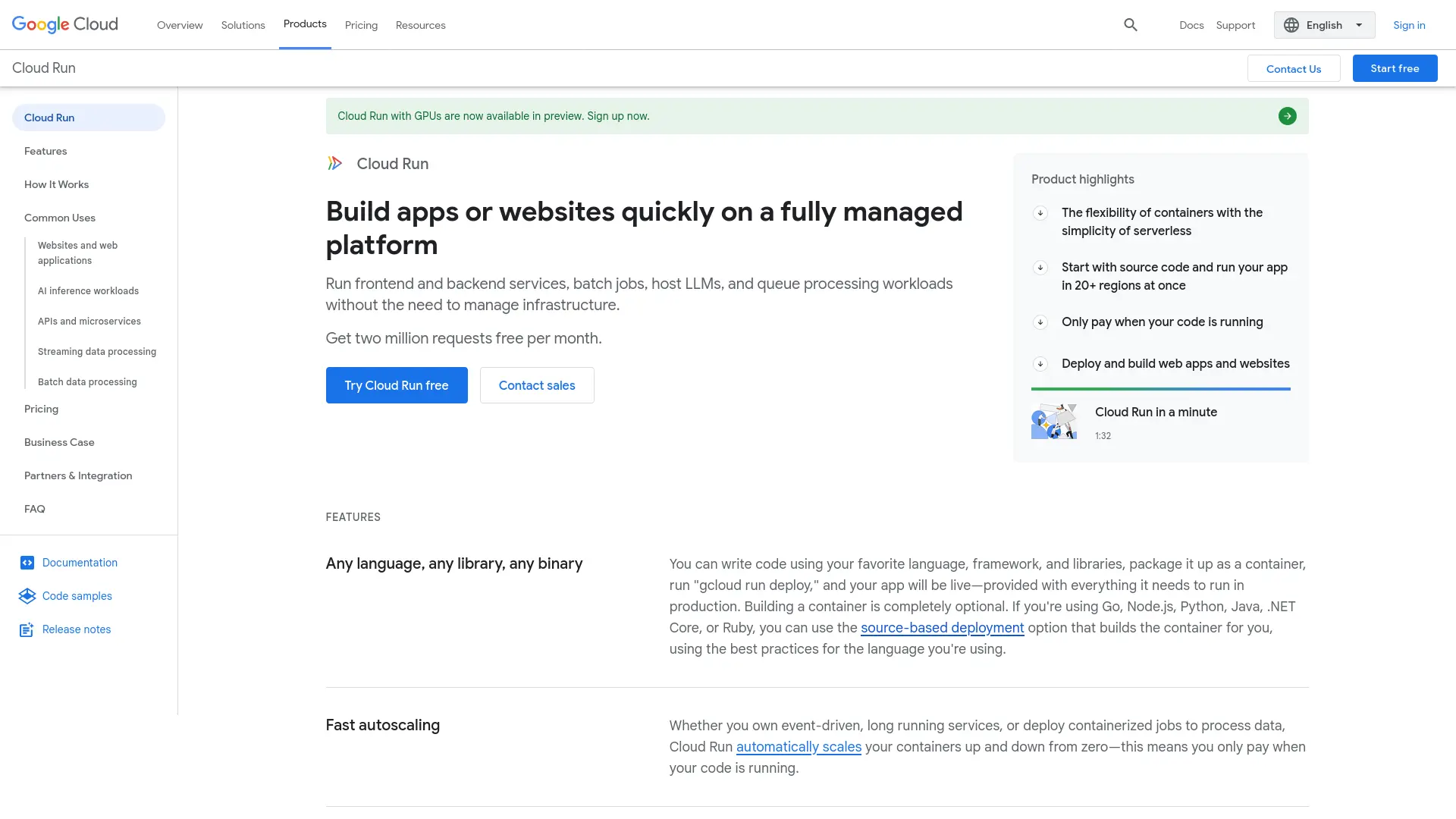The image size is (1456, 819).
Task: Open APIs and microservices sidebar item
Action: tap(89, 321)
